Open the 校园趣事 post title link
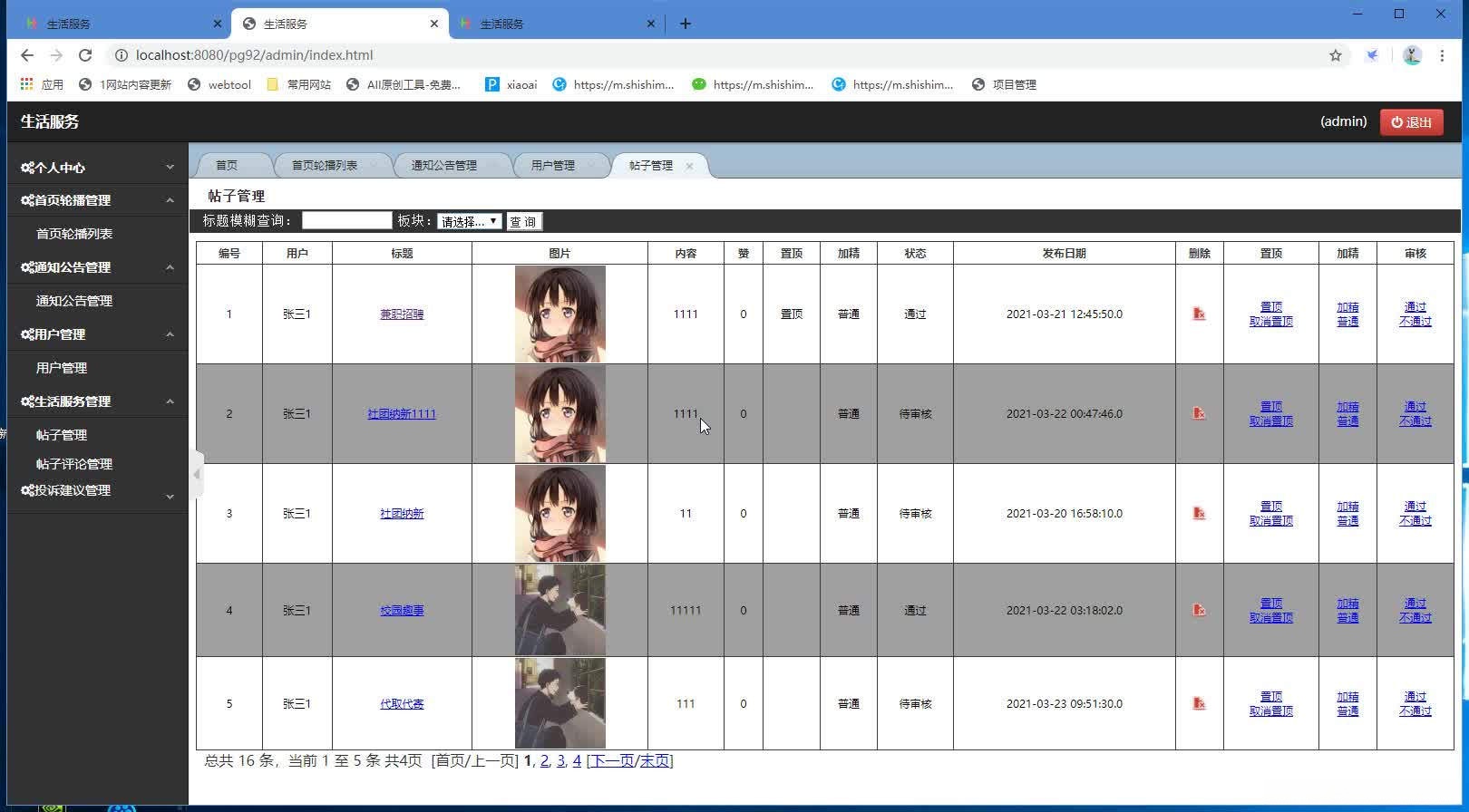This screenshot has width=1469, height=812. (402, 610)
